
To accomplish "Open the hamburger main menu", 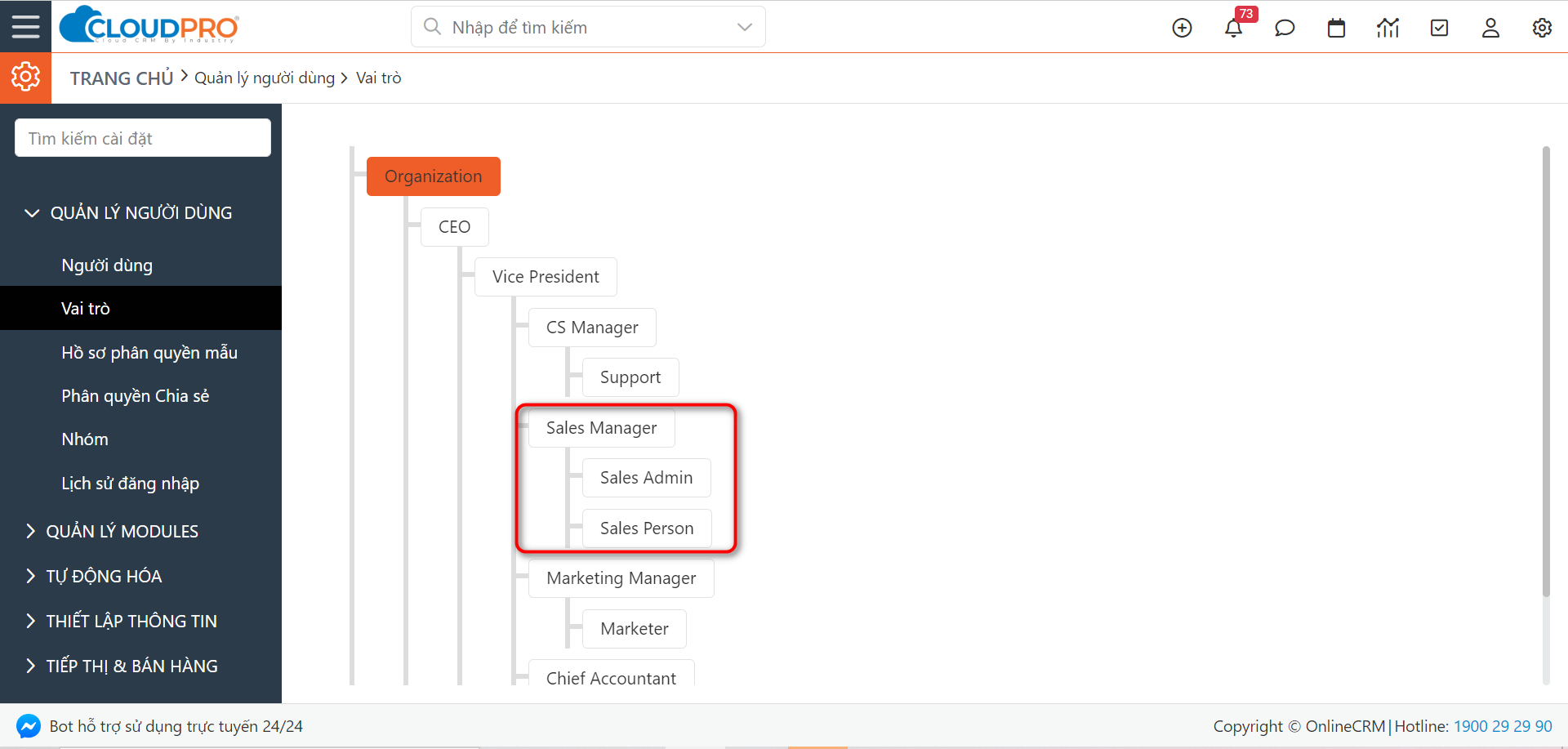I will pos(25,27).
